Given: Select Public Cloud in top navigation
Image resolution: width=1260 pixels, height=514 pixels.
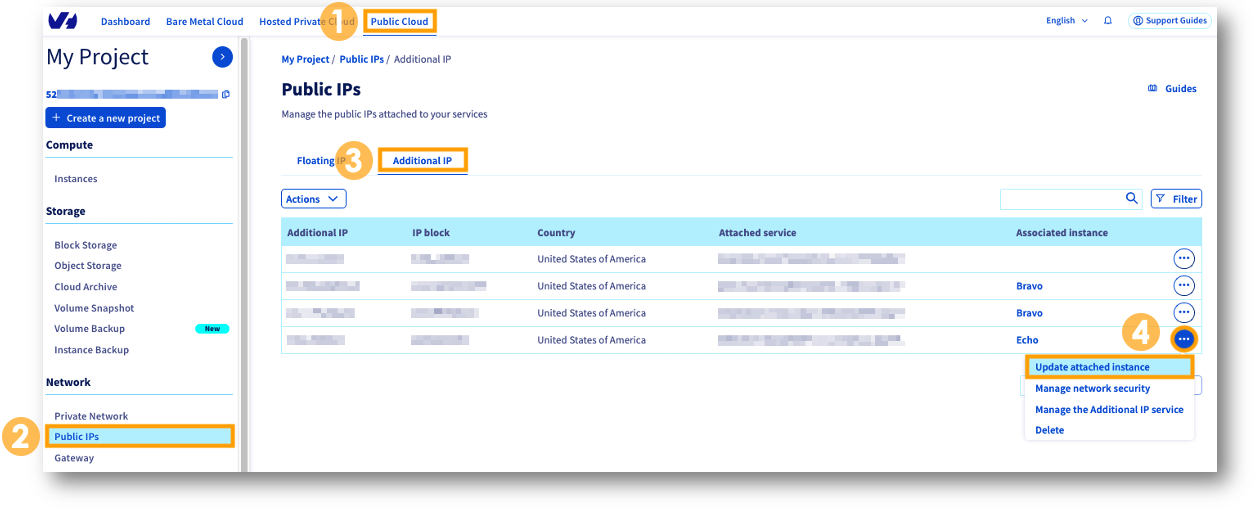Looking at the screenshot, I should [399, 21].
